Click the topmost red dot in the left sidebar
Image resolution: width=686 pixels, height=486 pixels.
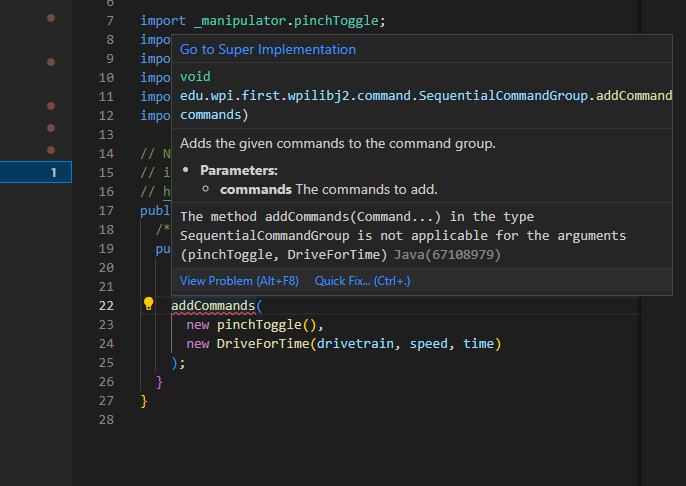click(51, 19)
